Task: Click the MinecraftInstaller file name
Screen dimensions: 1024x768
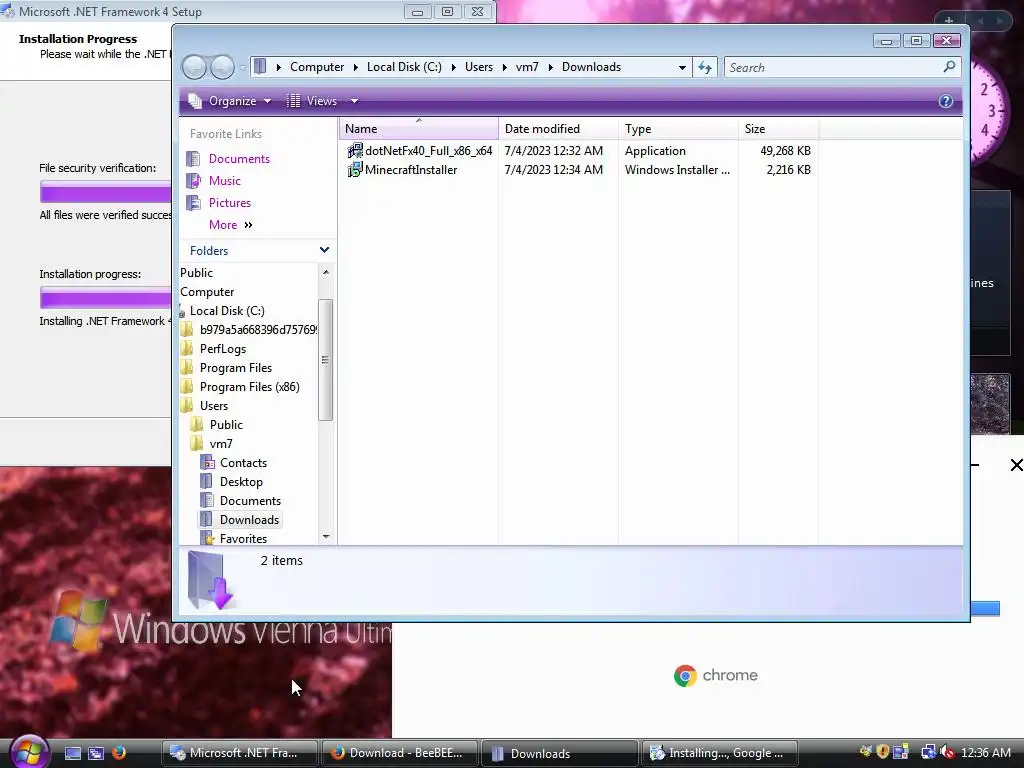Action: tap(411, 170)
